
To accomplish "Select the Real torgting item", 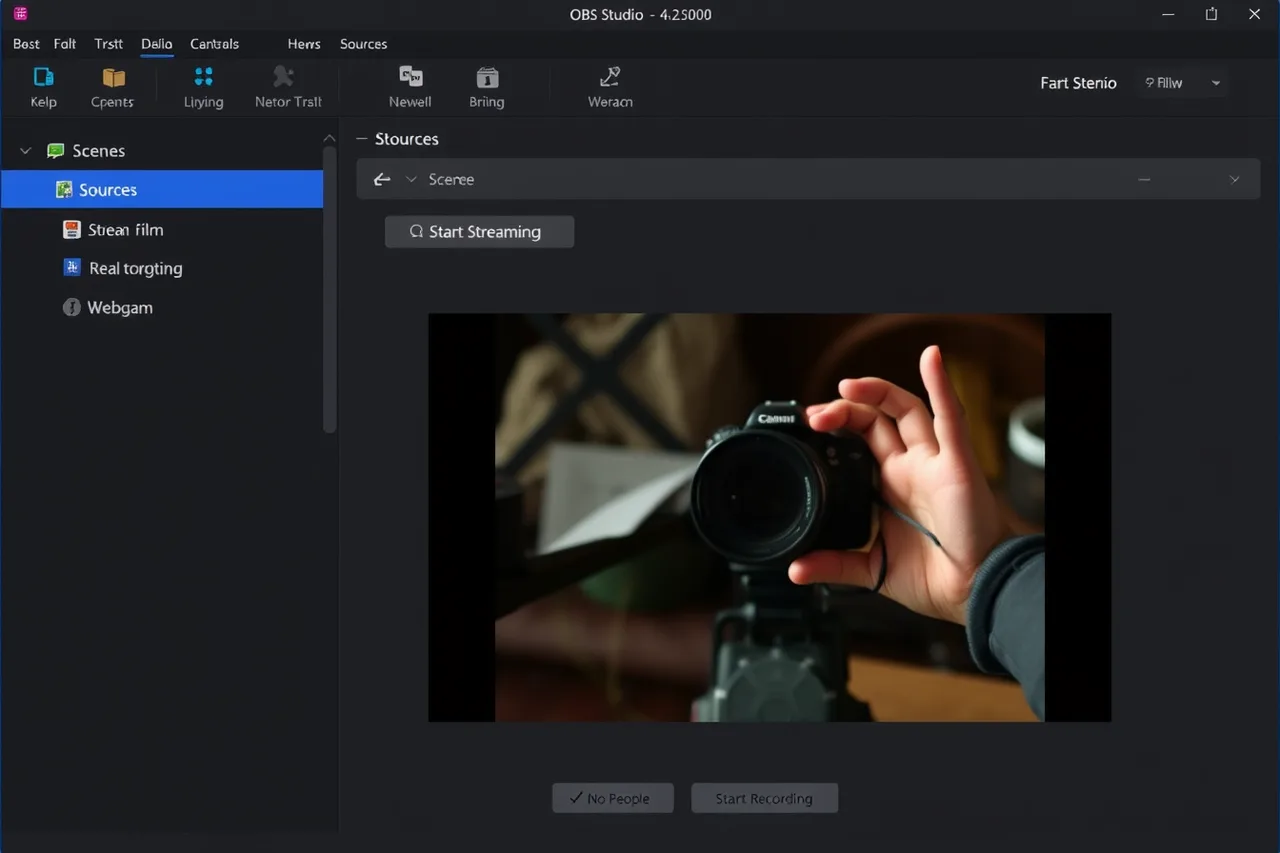I will 136,268.
